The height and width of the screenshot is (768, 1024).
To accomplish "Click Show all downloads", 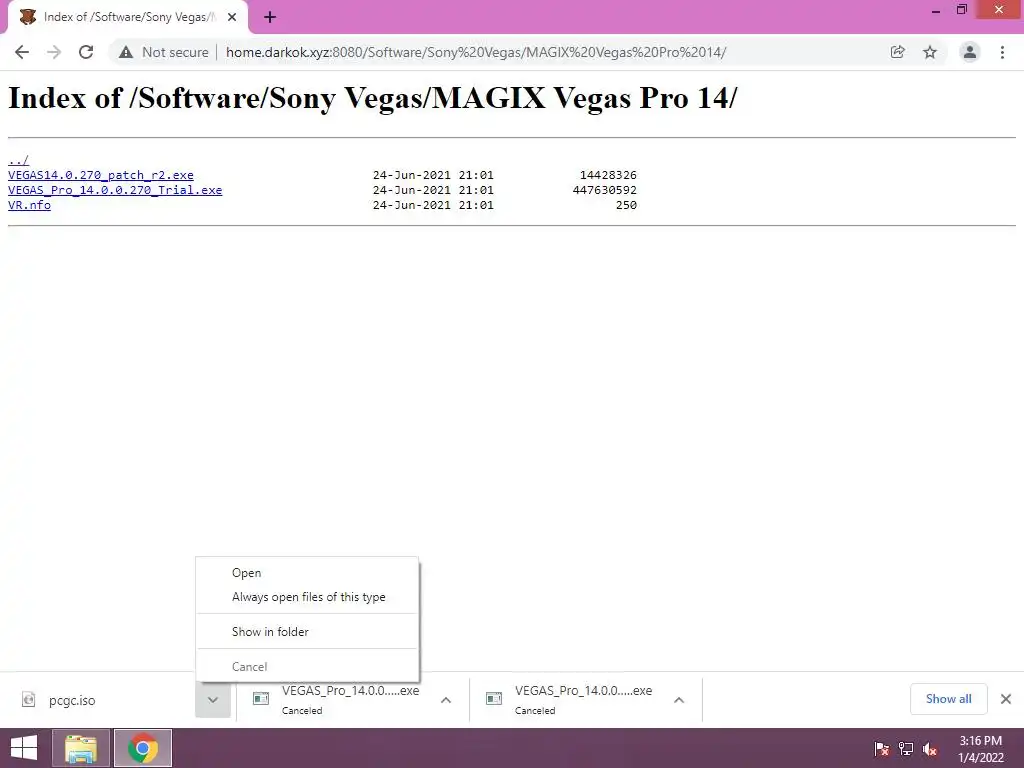I will pos(948,699).
